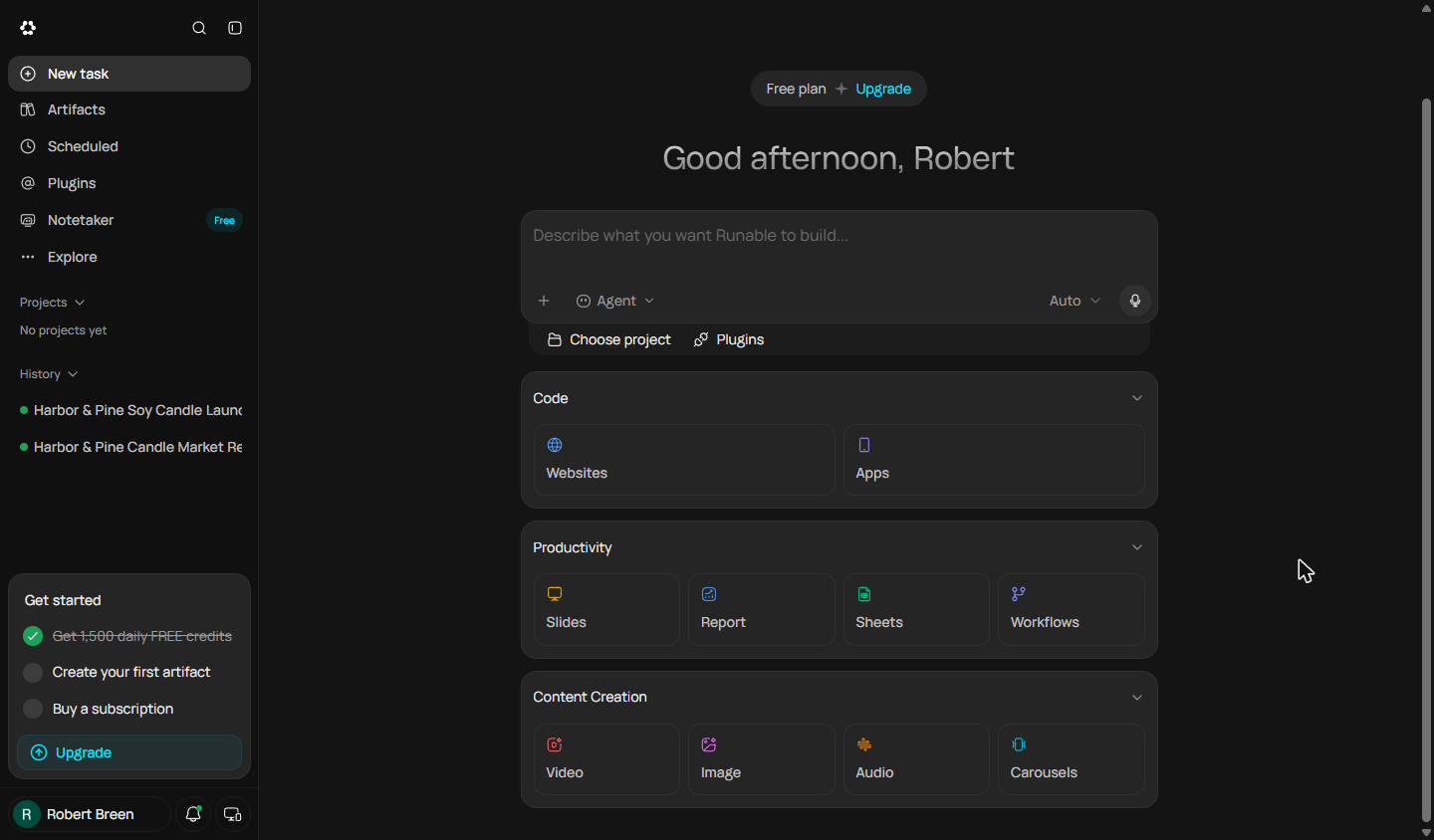Click the Free plan label
The height and width of the screenshot is (840, 1434).
point(796,89)
